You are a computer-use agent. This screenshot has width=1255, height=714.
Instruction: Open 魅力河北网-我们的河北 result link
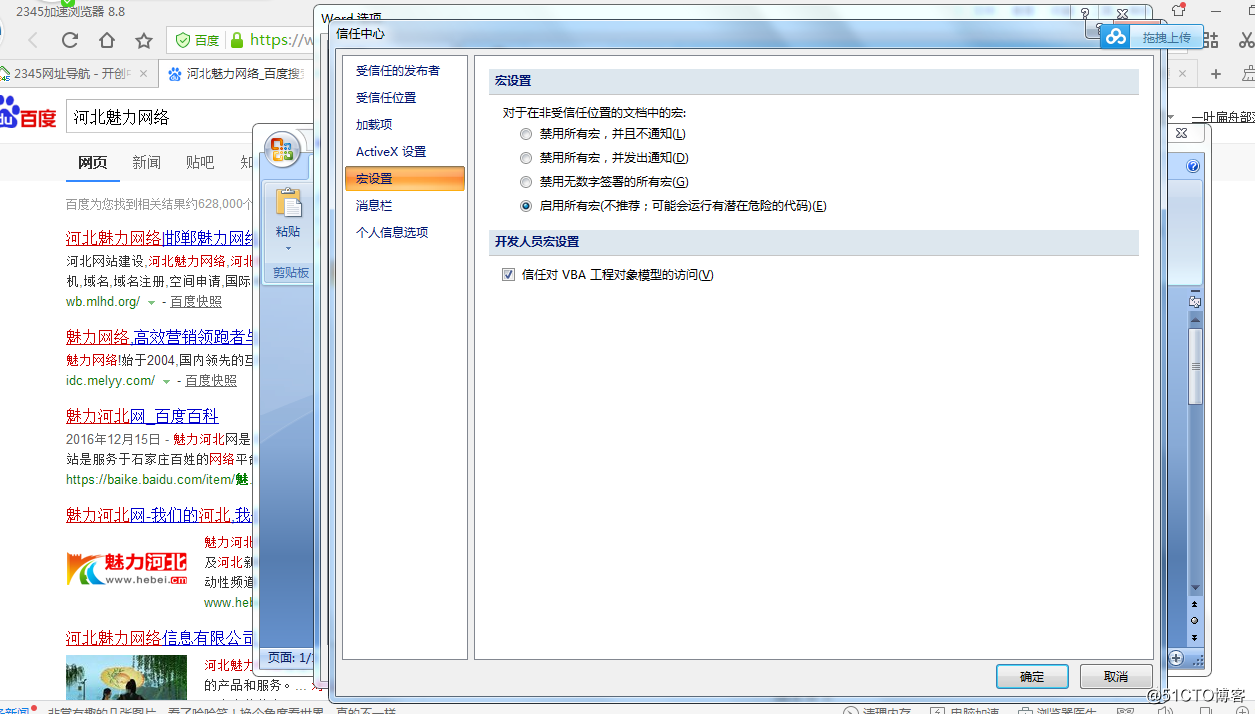click(x=159, y=515)
